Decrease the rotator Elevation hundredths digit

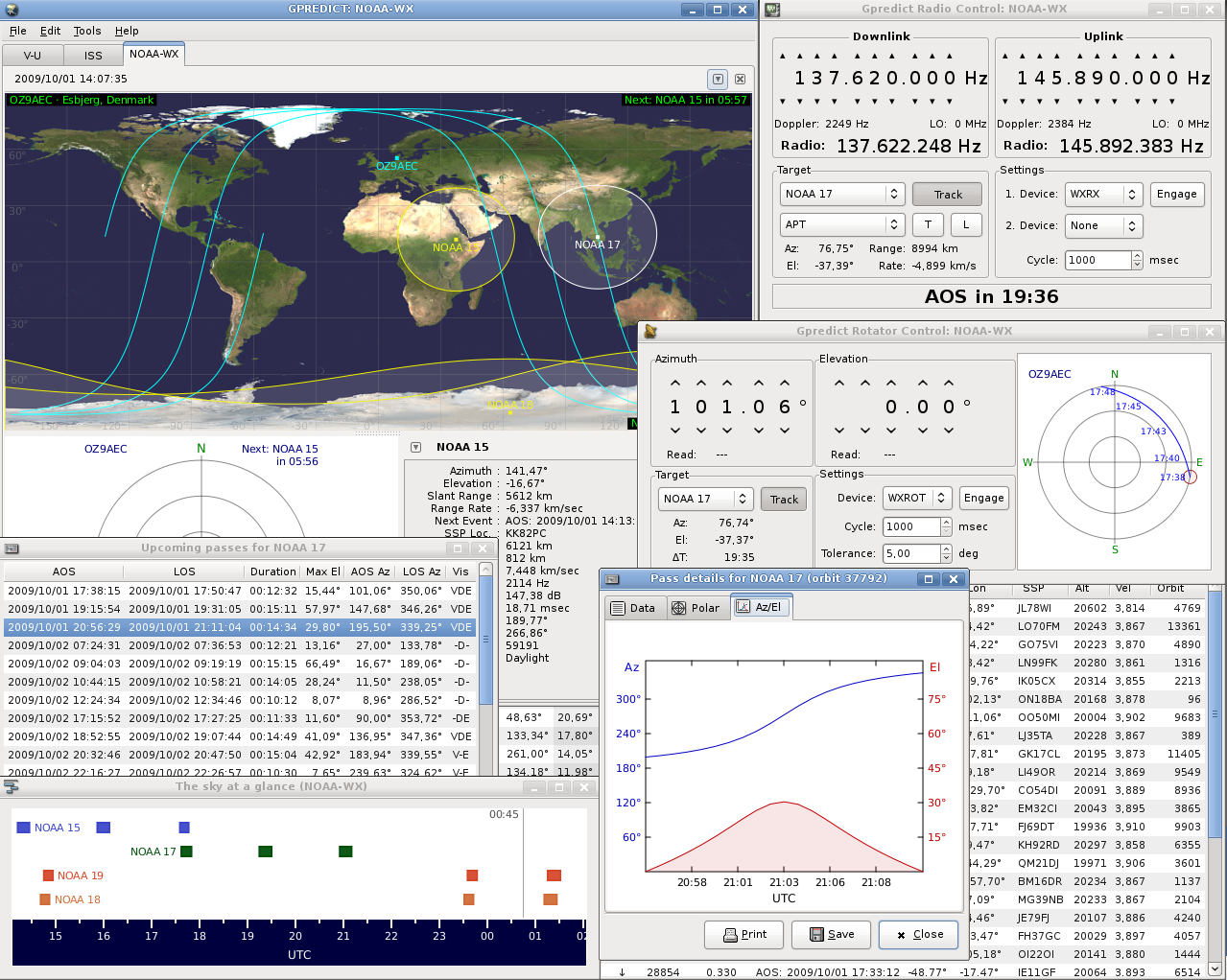click(x=949, y=431)
